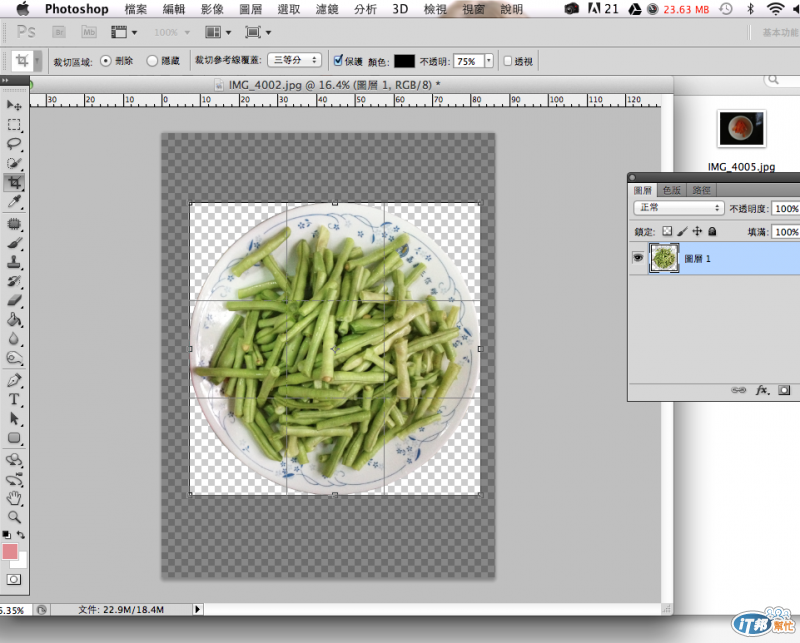The height and width of the screenshot is (643, 800).
Task: Open the 檔案 menu
Action: (136, 9)
